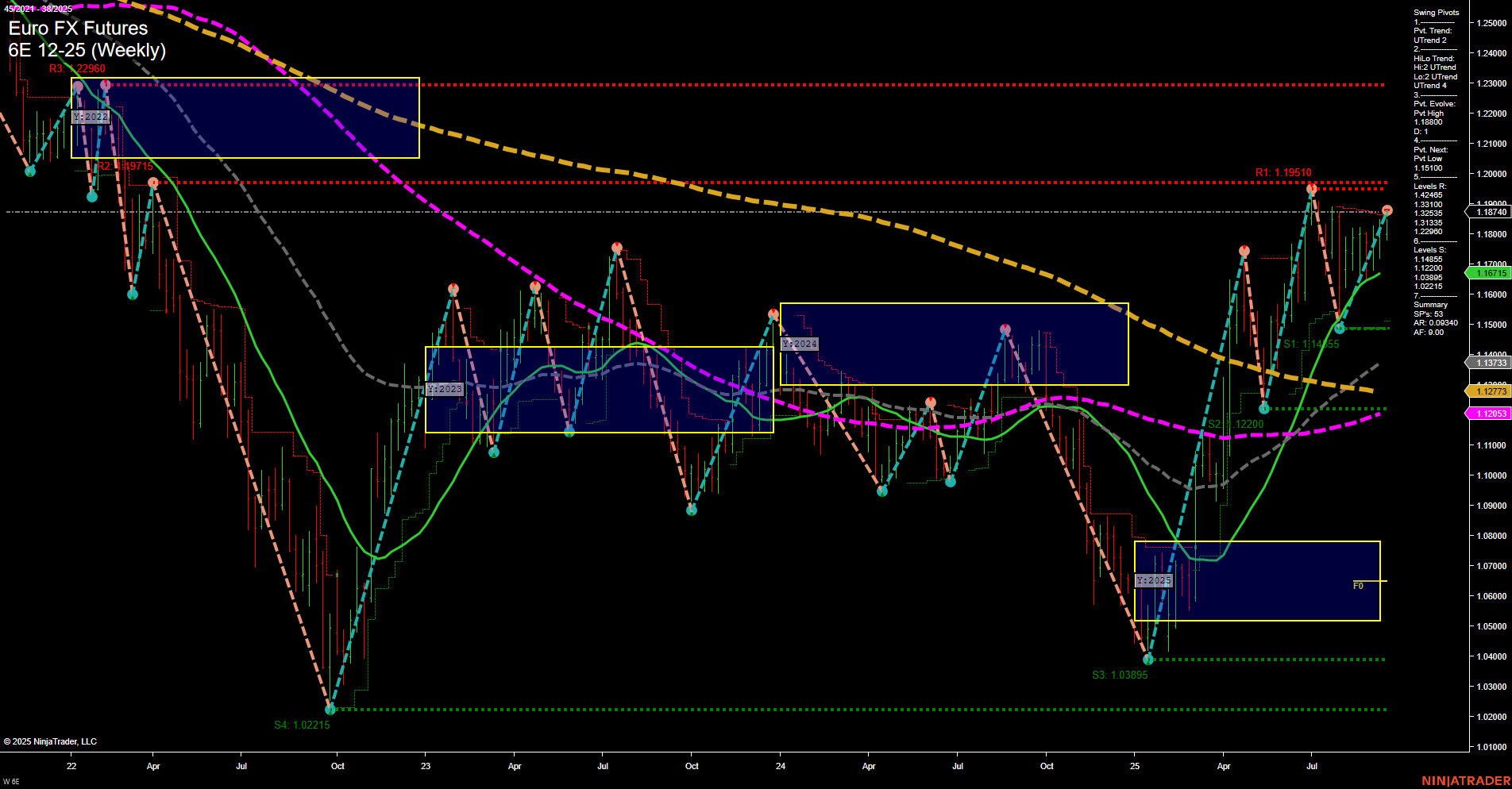Click the © 2025 NinjaTrader, LLC copyright text

click(50, 741)
